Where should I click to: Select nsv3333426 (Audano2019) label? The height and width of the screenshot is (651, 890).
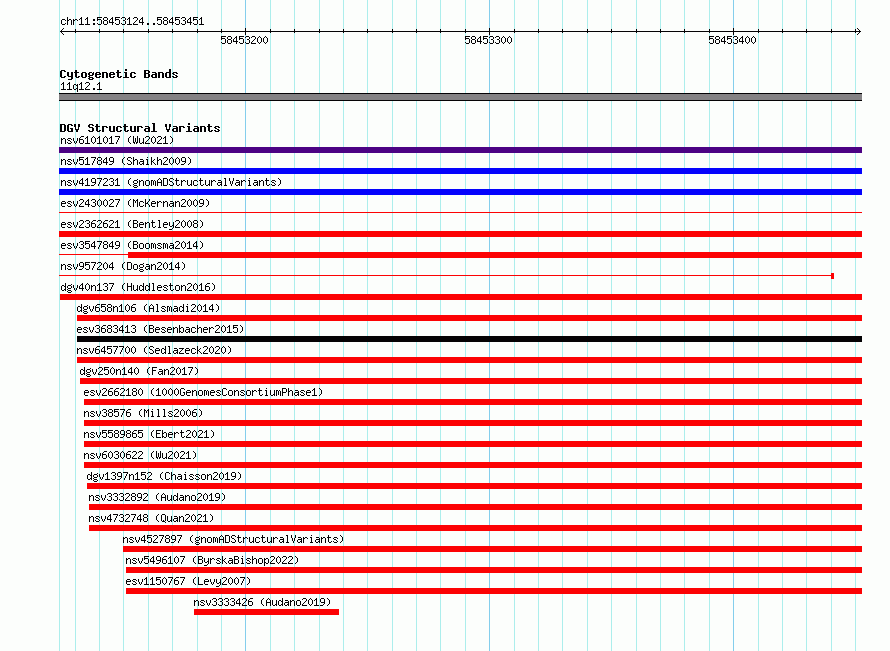[262, 602]
